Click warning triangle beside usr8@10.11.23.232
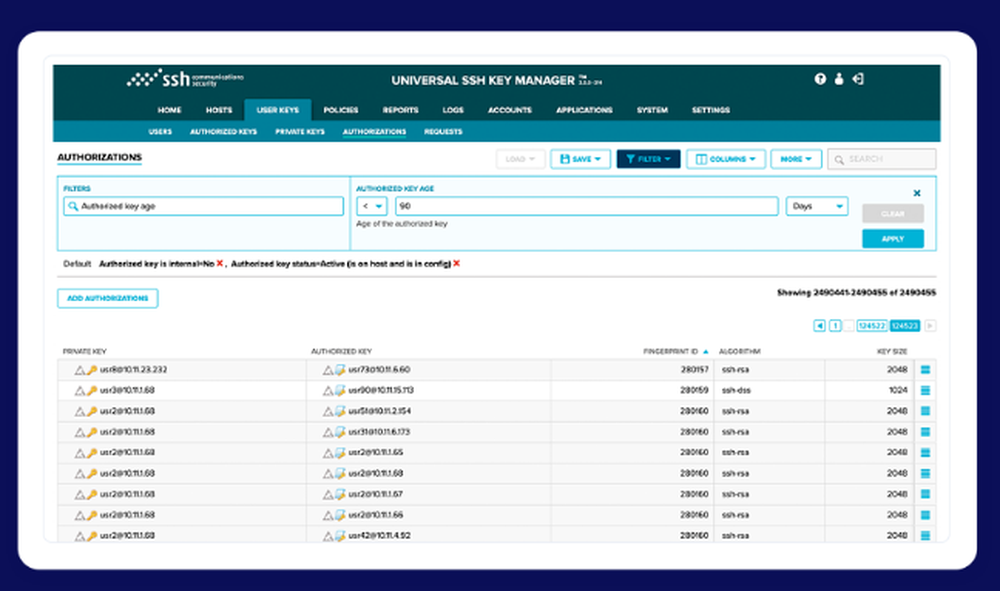Image resolution: width=1000 pixels, height=591 pixels. click(80, 370)
